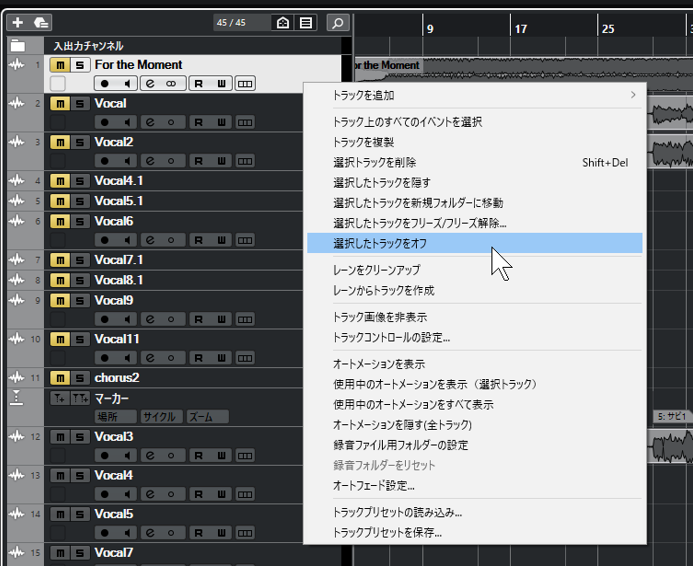
Task: Choose レーンをクリーンアップ menu entry
Action: (x=475, y=270)
